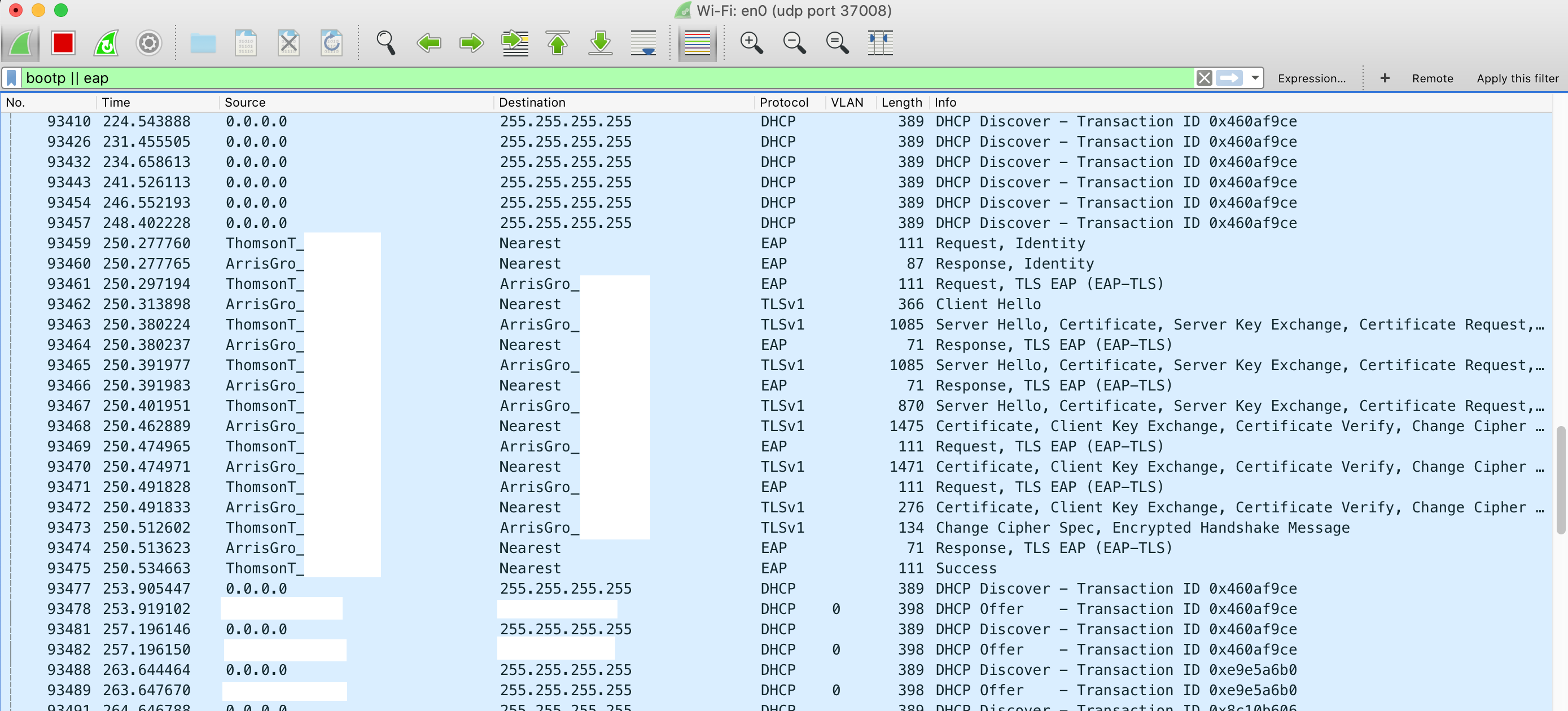Viewport: 1568px width, 711px height.
Task: Select packet 93461 Request, TLS EAP
Action: tap(776, 284)
